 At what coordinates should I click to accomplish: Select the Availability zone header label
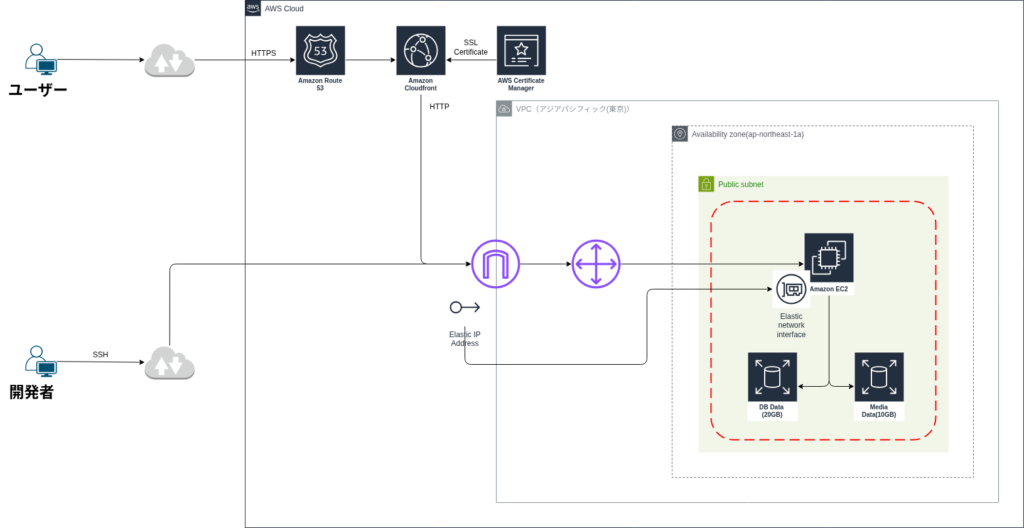click(747, 134)
